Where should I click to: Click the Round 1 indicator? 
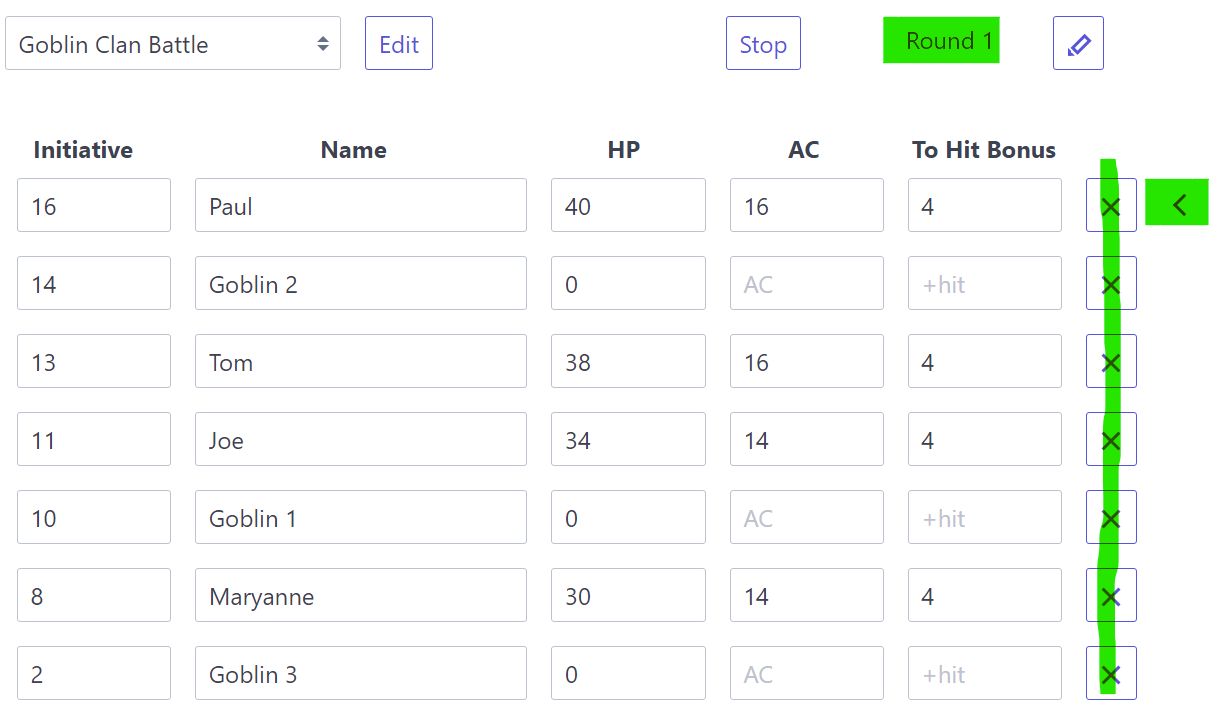pos(941,42)
